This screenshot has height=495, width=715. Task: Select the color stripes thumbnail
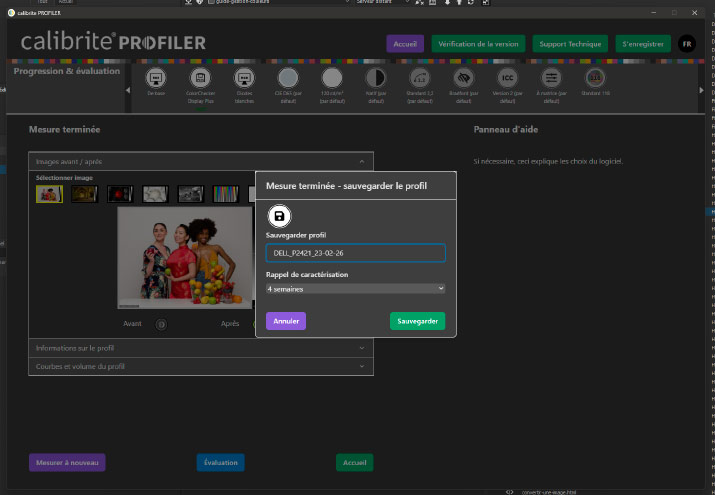click(226, 194)
